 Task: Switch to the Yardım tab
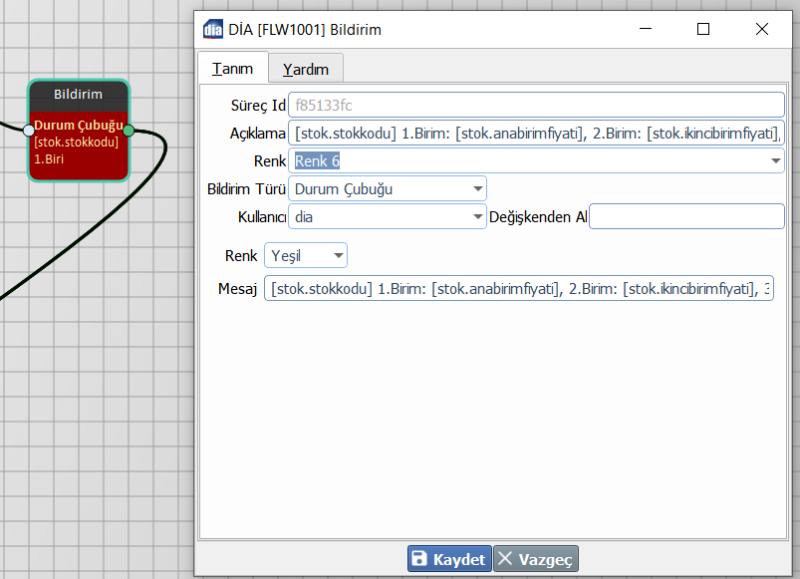306,68
